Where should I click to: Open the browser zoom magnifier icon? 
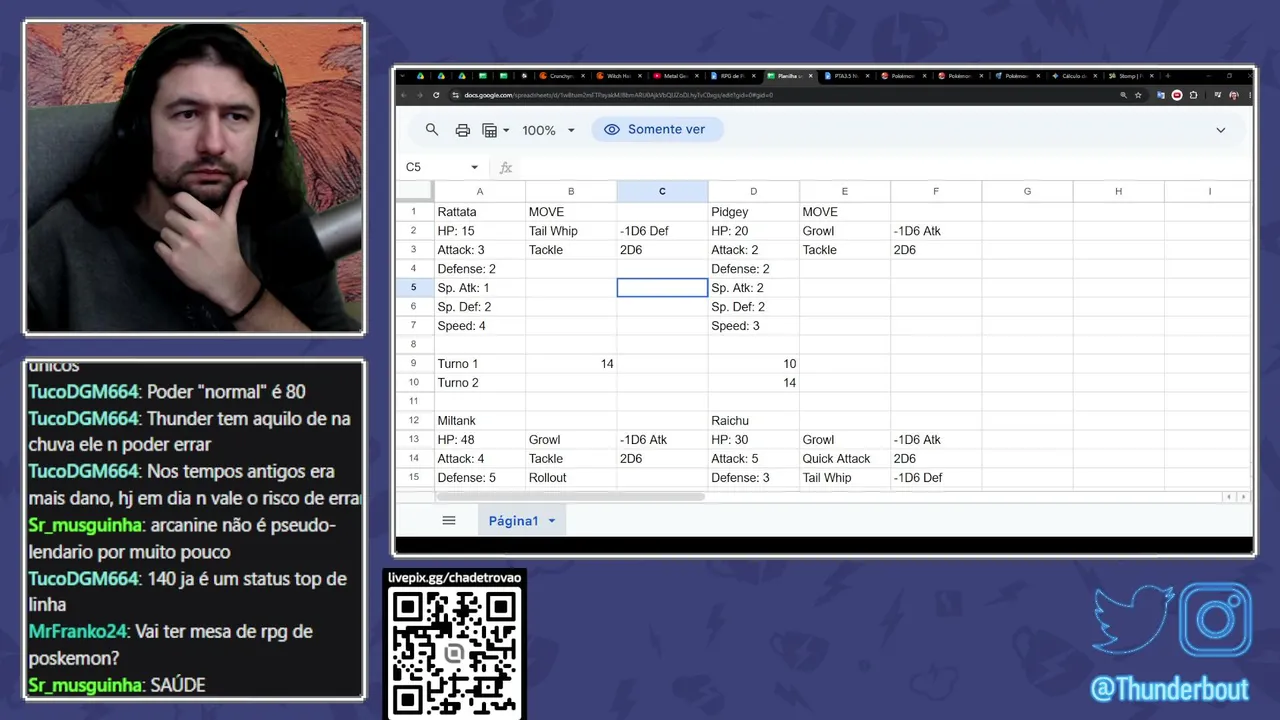tap(1123, 95)
